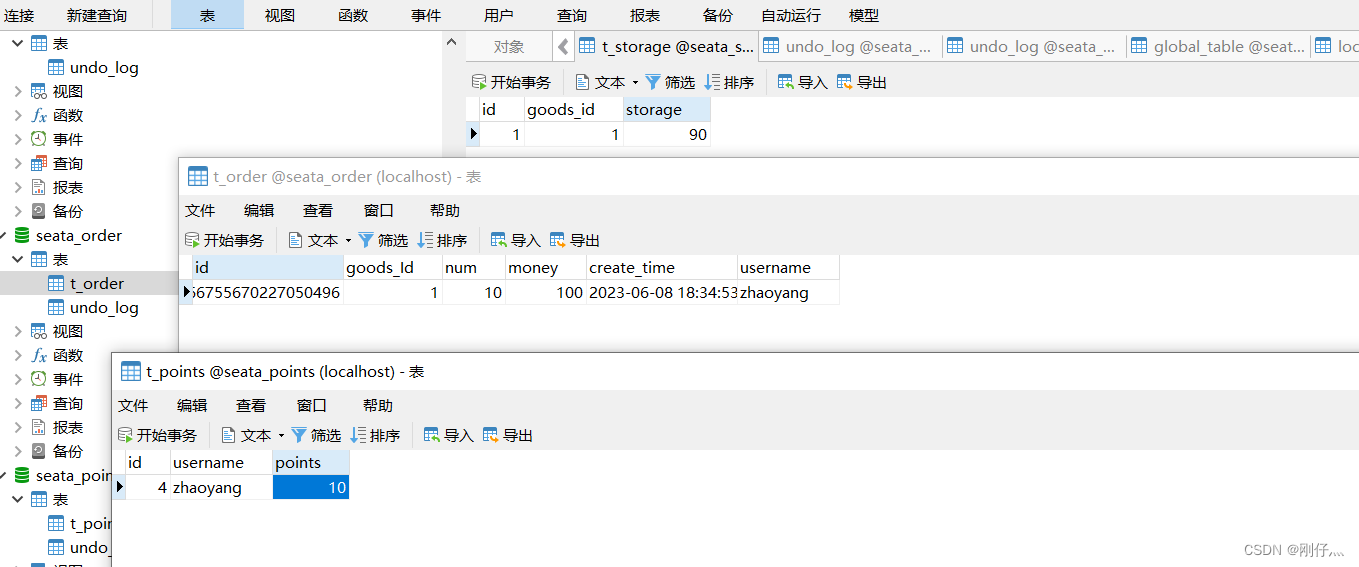The image size is (1359, 567).
Task: Click table icon in t_points window title
Action: click(131, 372)
